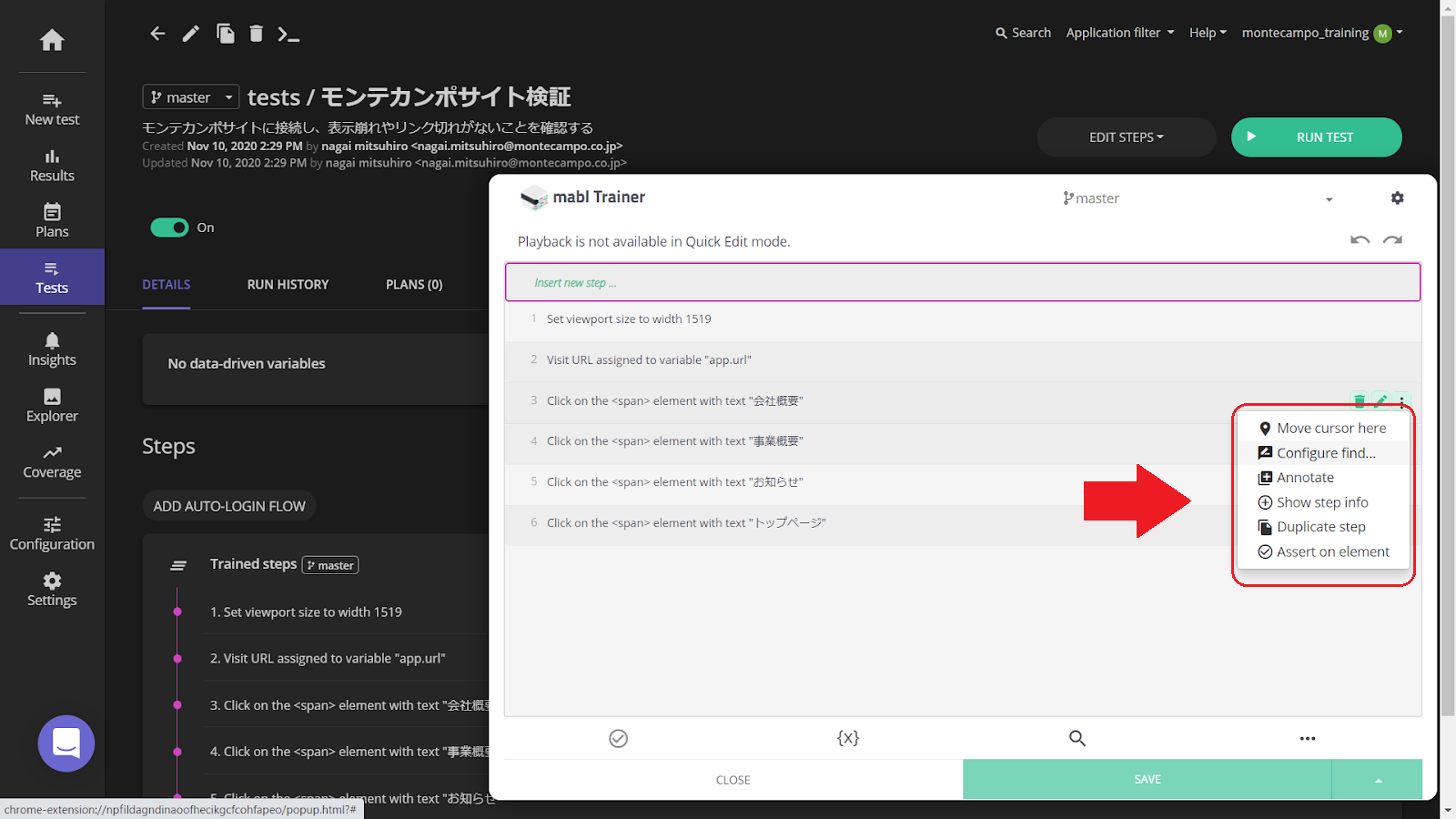1456x819 pixels.
Task: Click the command-line terminal icon
Action: pos(288,35)
